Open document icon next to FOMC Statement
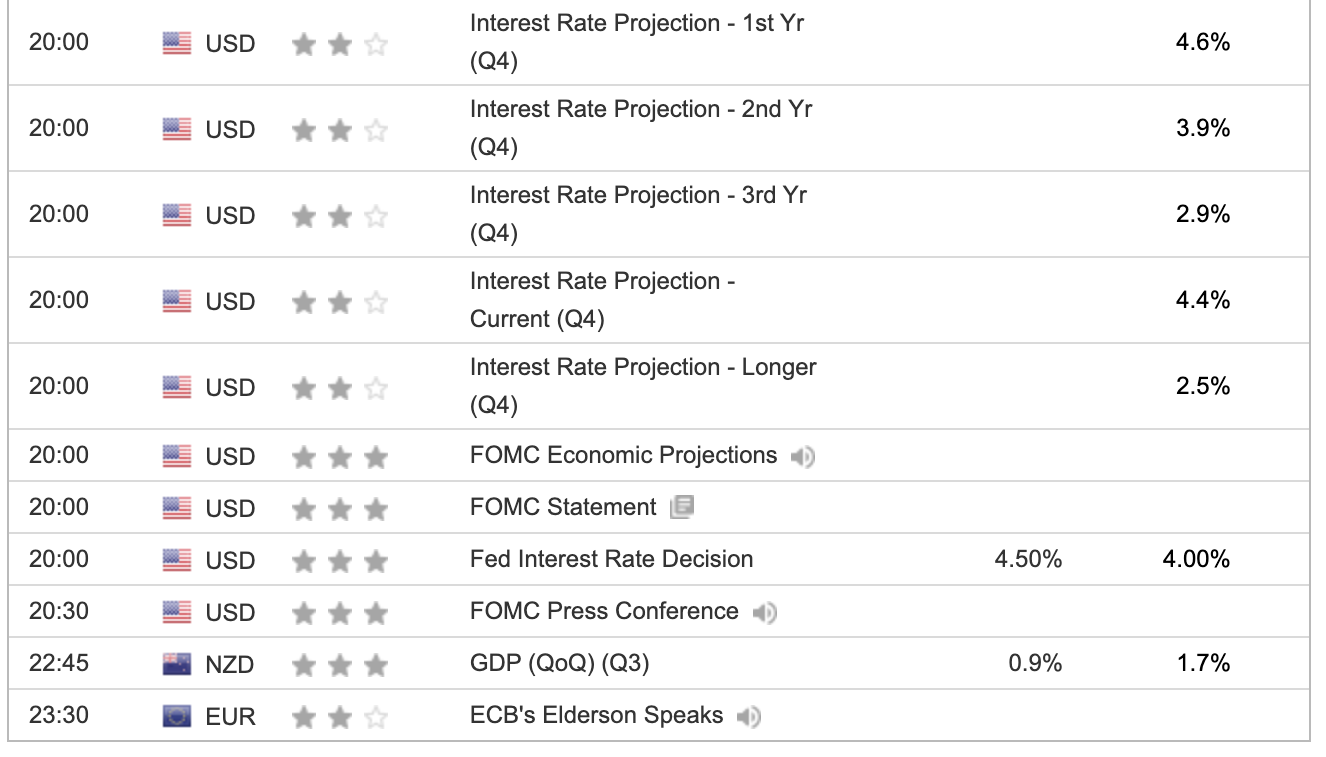The image size is (1326, 757). (x=682, y=507)
